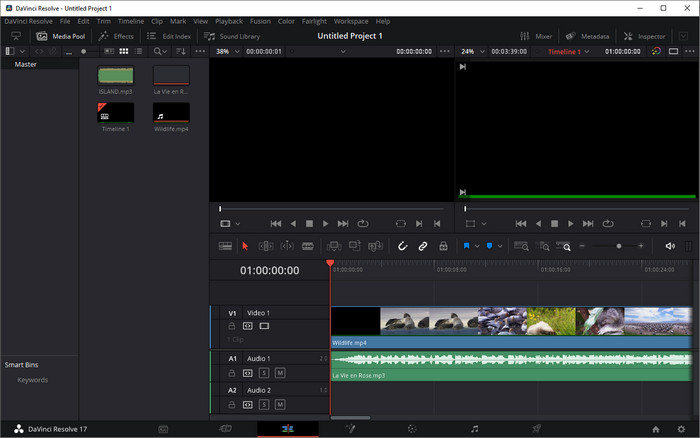
Task: Open the Fairlight page music icon
Action: [x=475, y=429]
